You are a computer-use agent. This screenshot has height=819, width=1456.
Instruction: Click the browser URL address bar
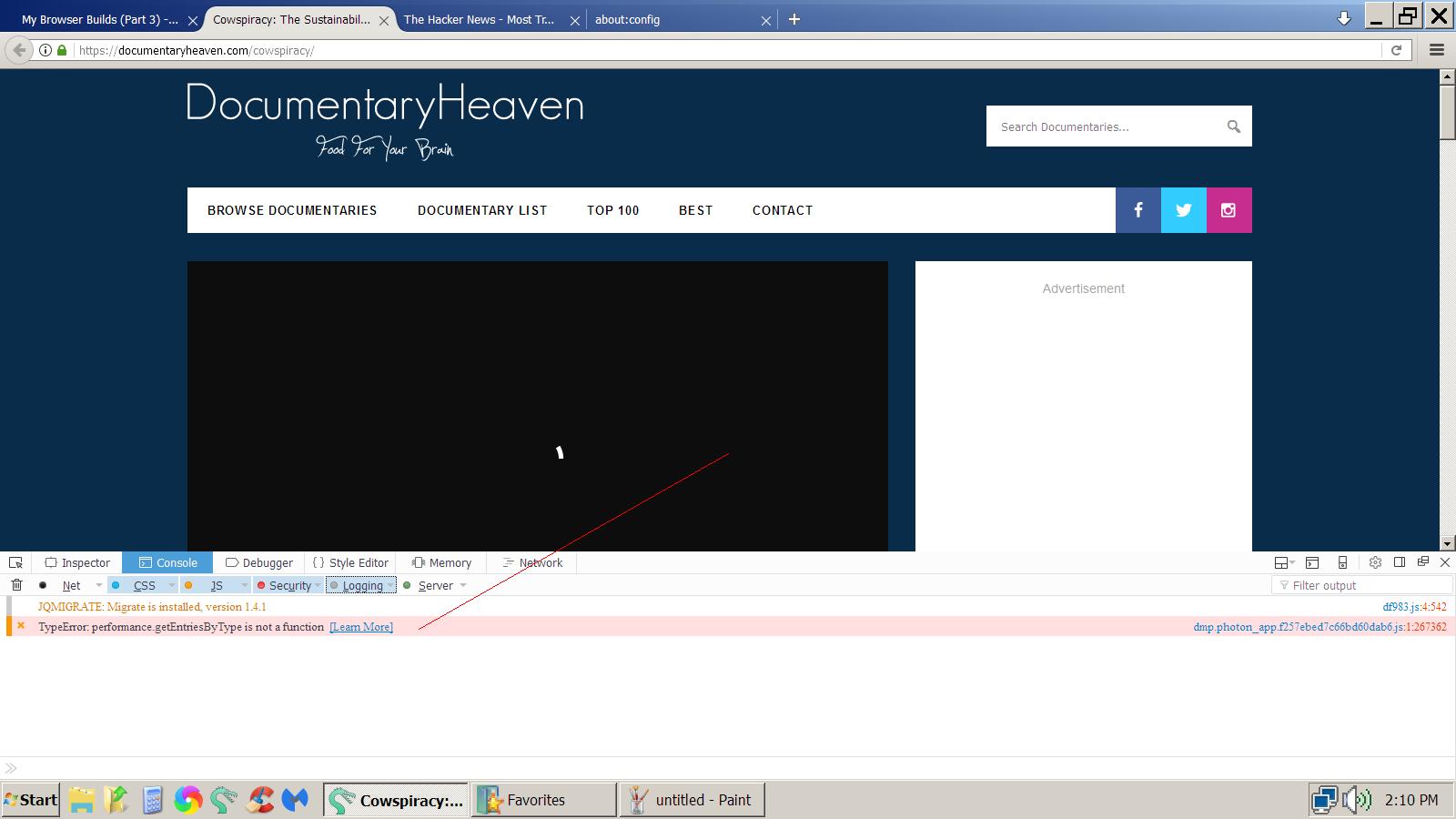pyautogui.click(x=728, y=50)
